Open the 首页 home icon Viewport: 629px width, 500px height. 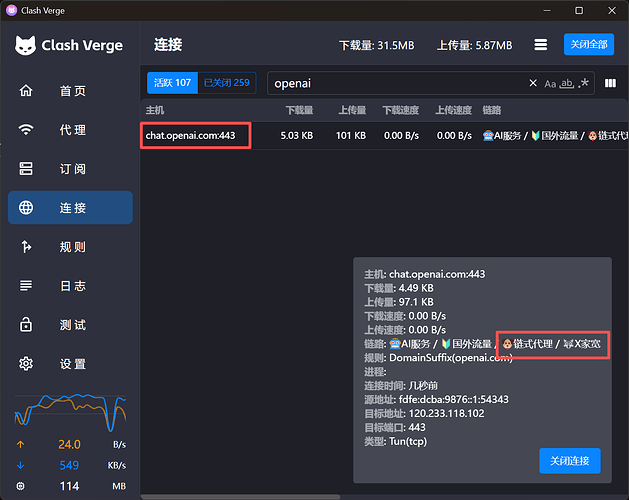[26, 90]
